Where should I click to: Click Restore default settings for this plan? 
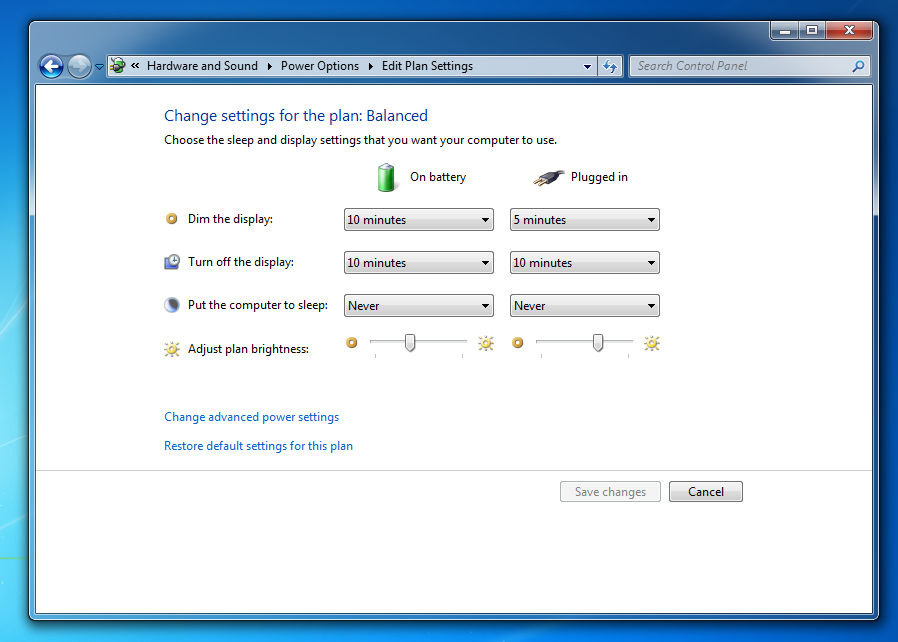point(258,446)
